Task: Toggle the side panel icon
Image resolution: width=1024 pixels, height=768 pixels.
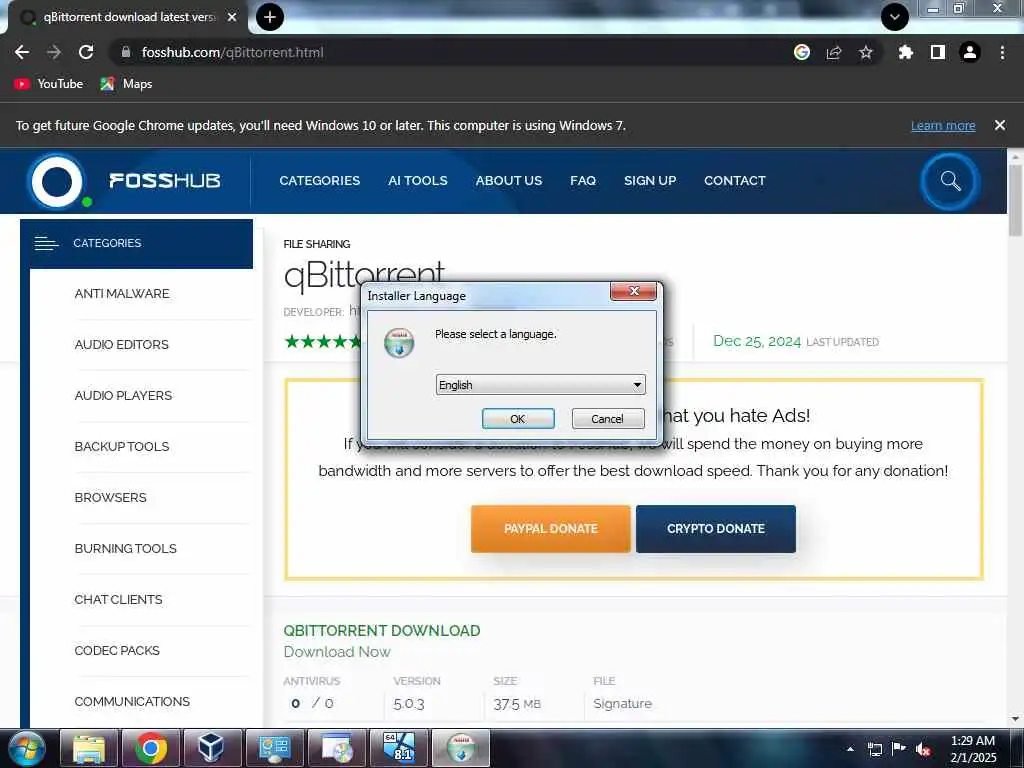Action: point(938,52)
